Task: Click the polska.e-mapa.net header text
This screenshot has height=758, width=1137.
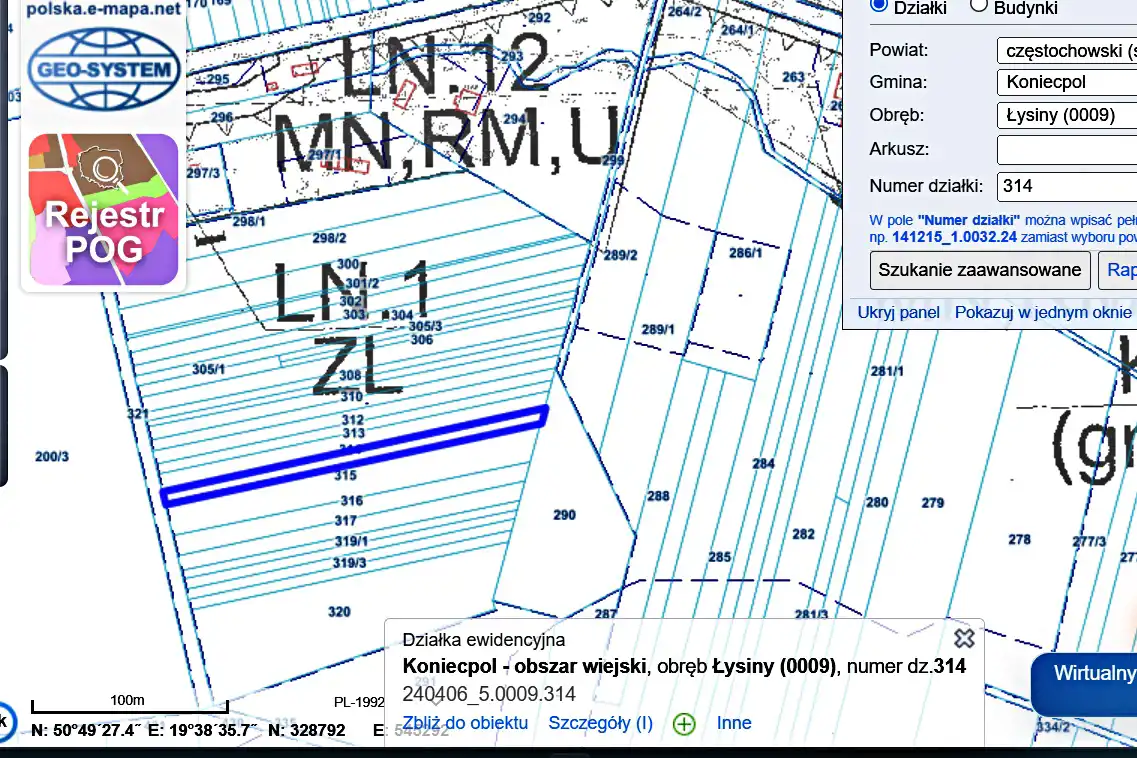Action: [104, 9]
